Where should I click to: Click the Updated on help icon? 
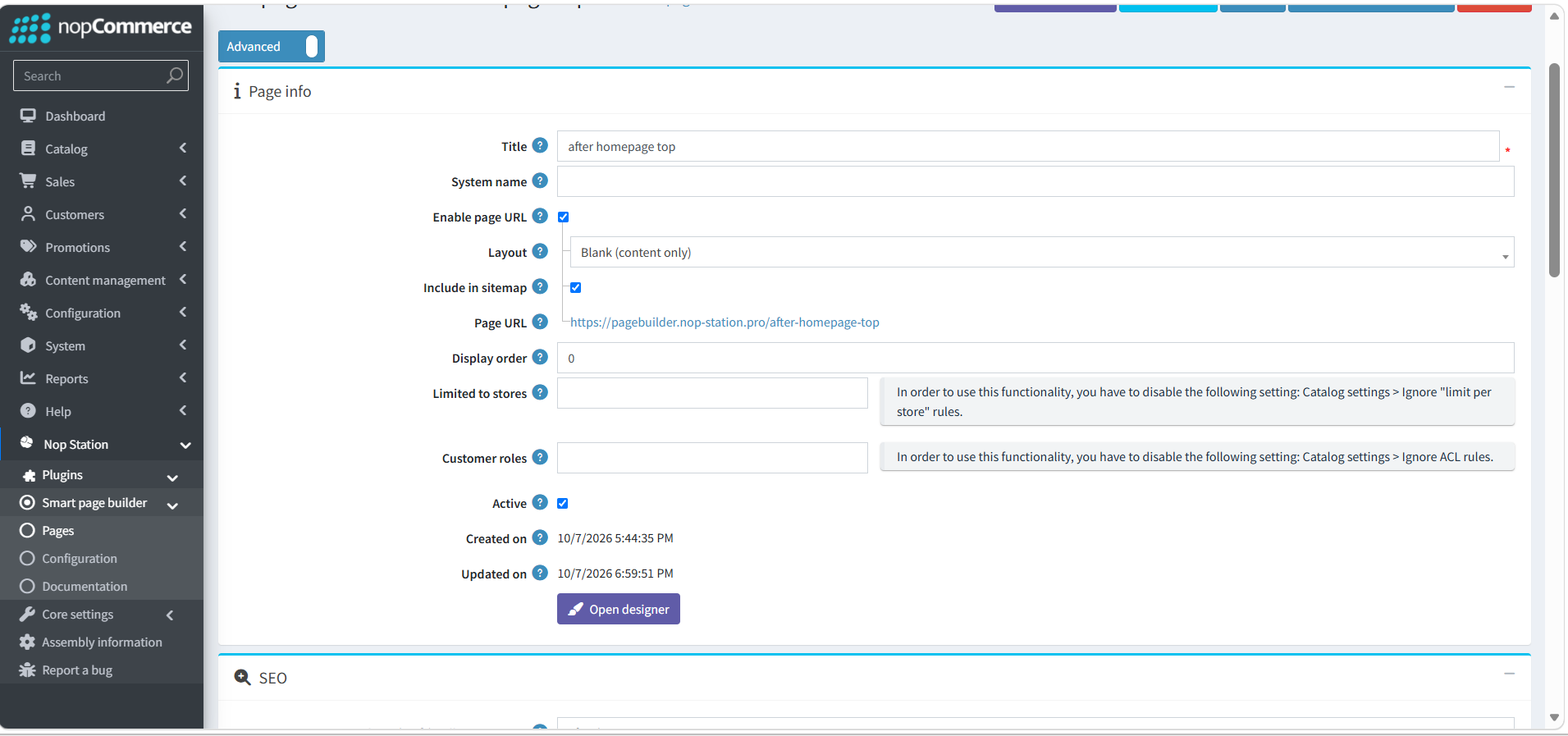click(540, 573)
